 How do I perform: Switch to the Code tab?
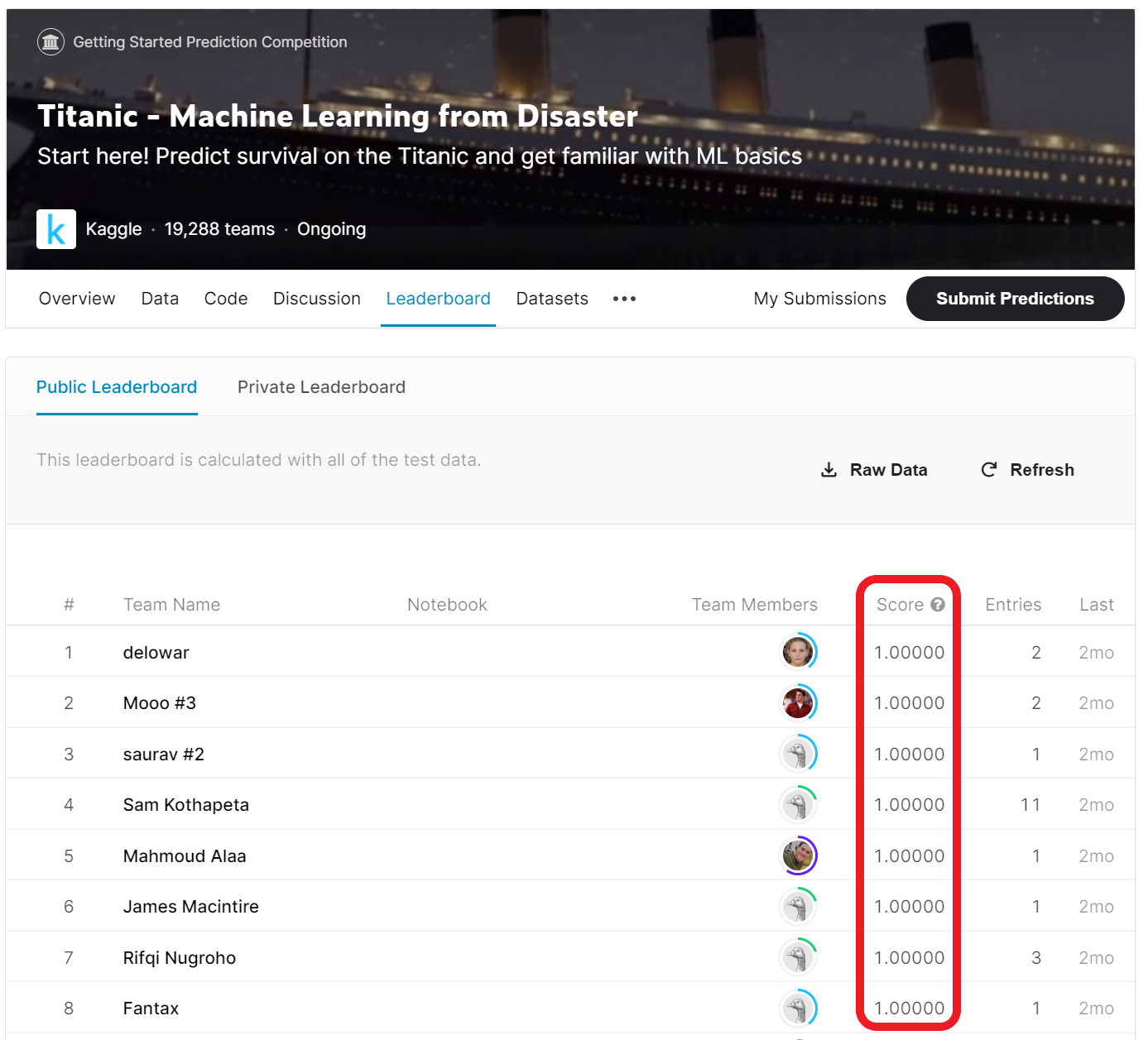(x=226, y=299)
